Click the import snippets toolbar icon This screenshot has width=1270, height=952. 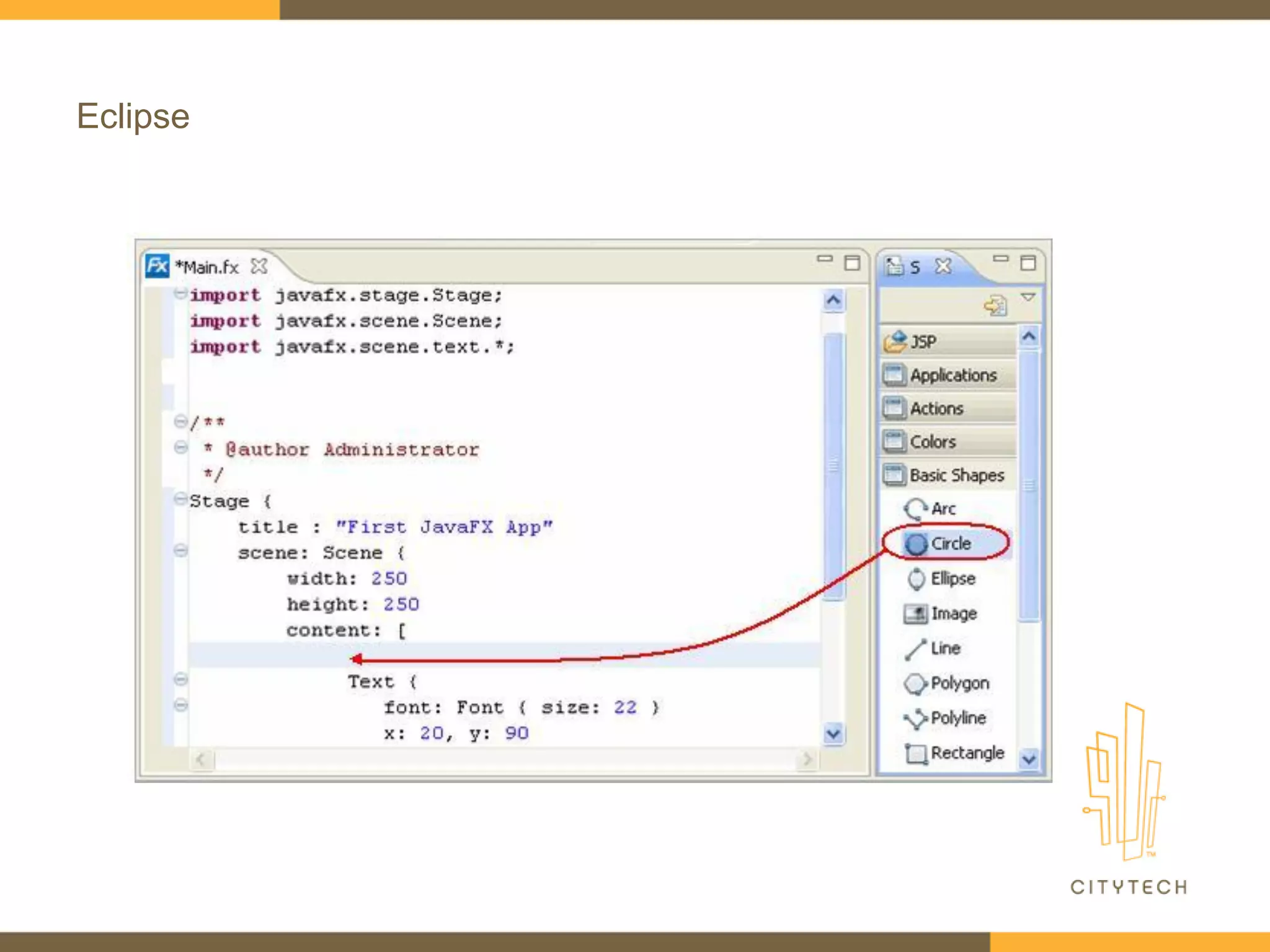[996, 305]
